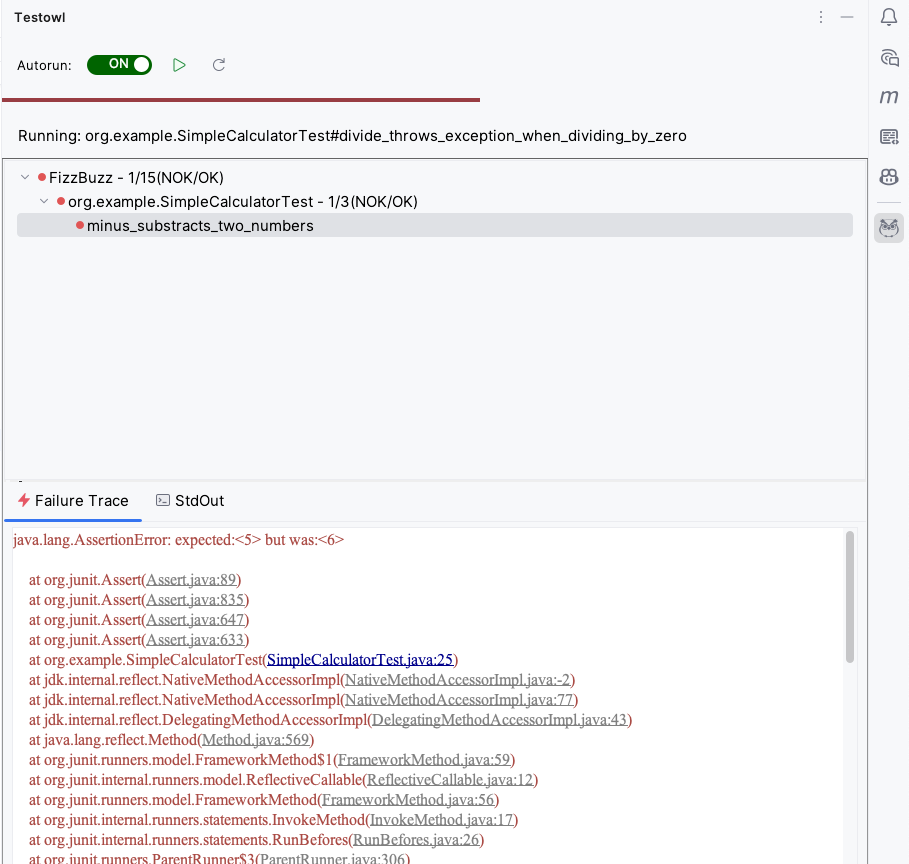Select the Testowl owl icon in the sidebar

tap(889, 228)
